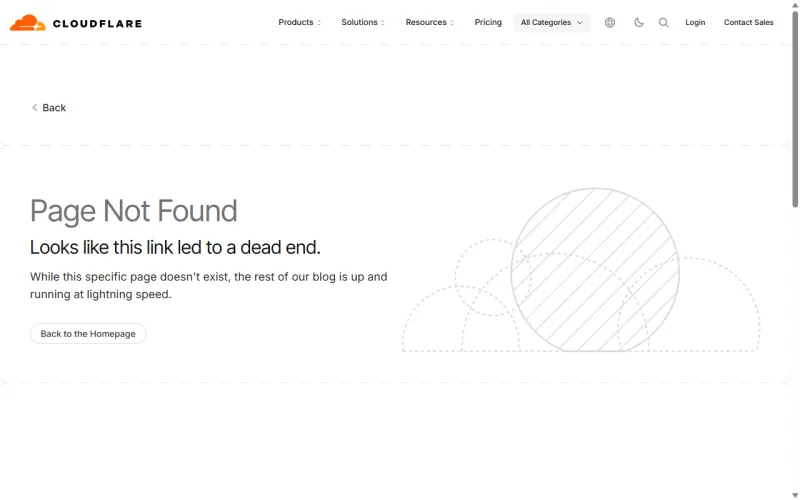Open the All Categories dropdown
This screenshot has width=800, height=500.
pos(552,22)
